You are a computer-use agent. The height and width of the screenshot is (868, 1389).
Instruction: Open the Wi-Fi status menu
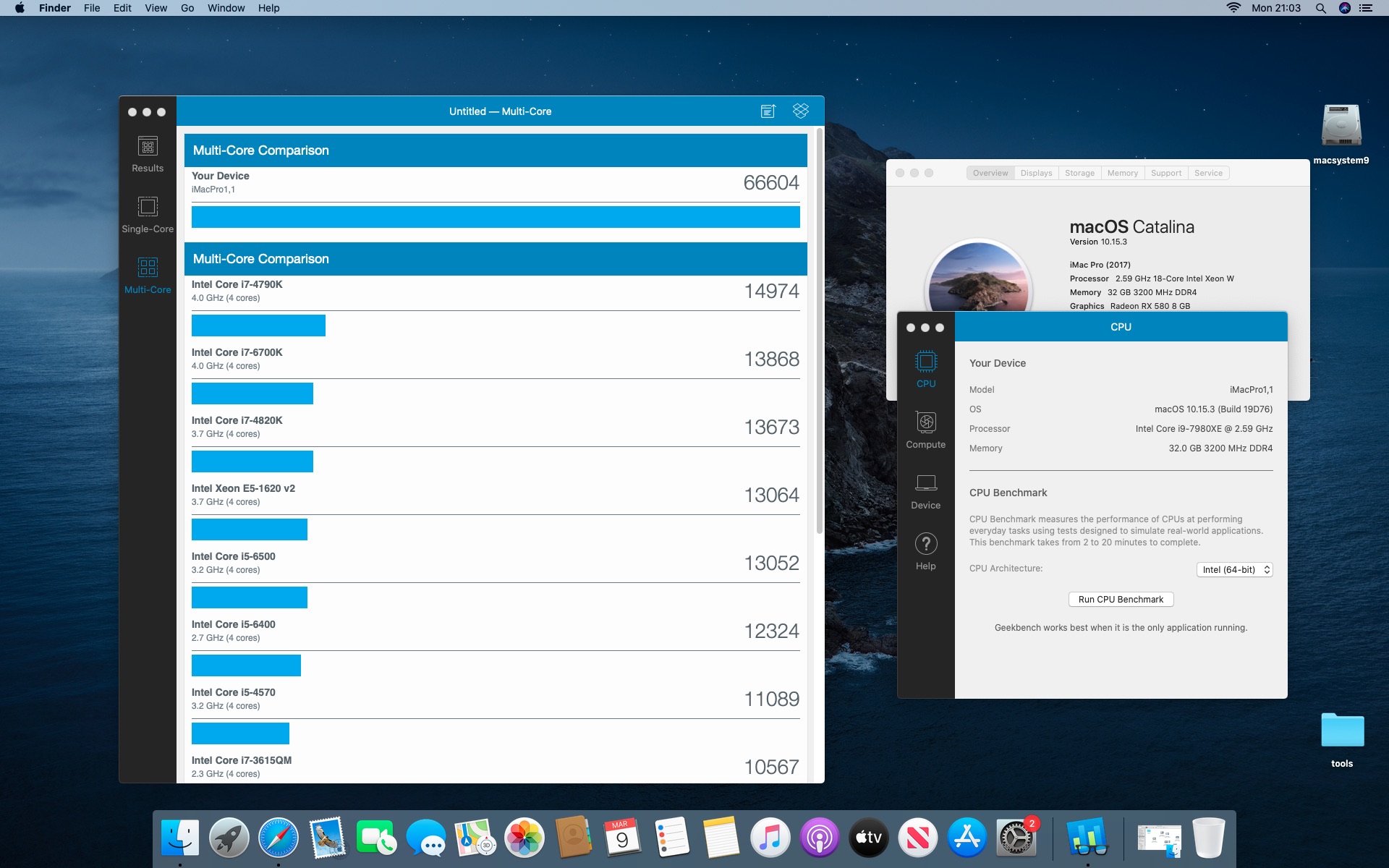[x=1233, y=8]
